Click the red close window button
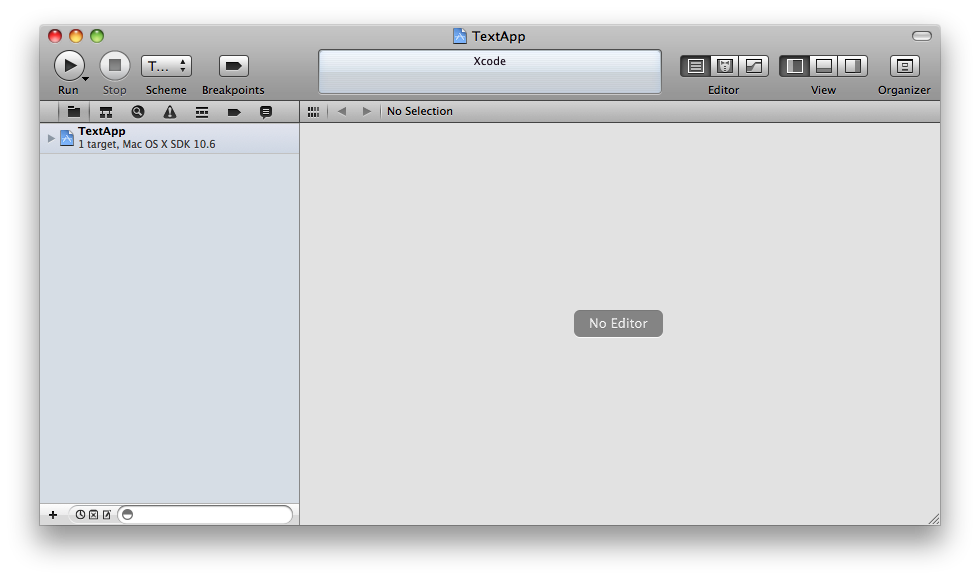Viewport: 980px width, 580px height. pyautogui.click(x=55, y=36)
